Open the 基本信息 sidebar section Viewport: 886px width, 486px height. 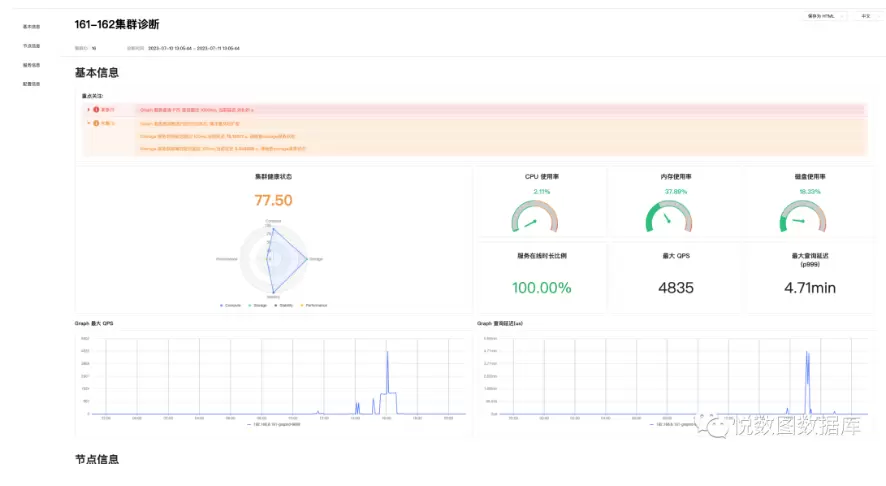tap(31, 26)
